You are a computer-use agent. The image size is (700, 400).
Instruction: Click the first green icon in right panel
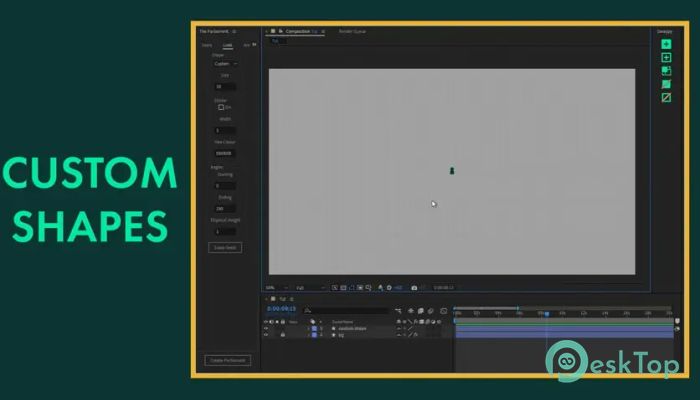click(666, 44)
